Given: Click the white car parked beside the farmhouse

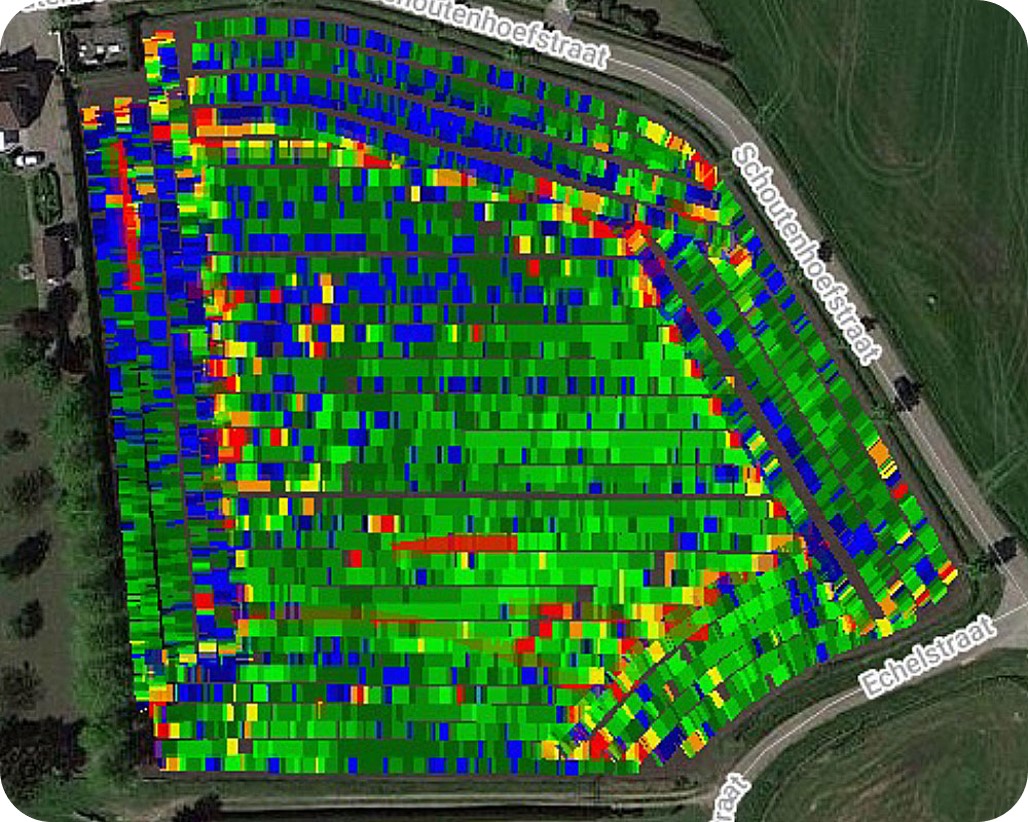Looking at the screenshot, I should (27, 158).
